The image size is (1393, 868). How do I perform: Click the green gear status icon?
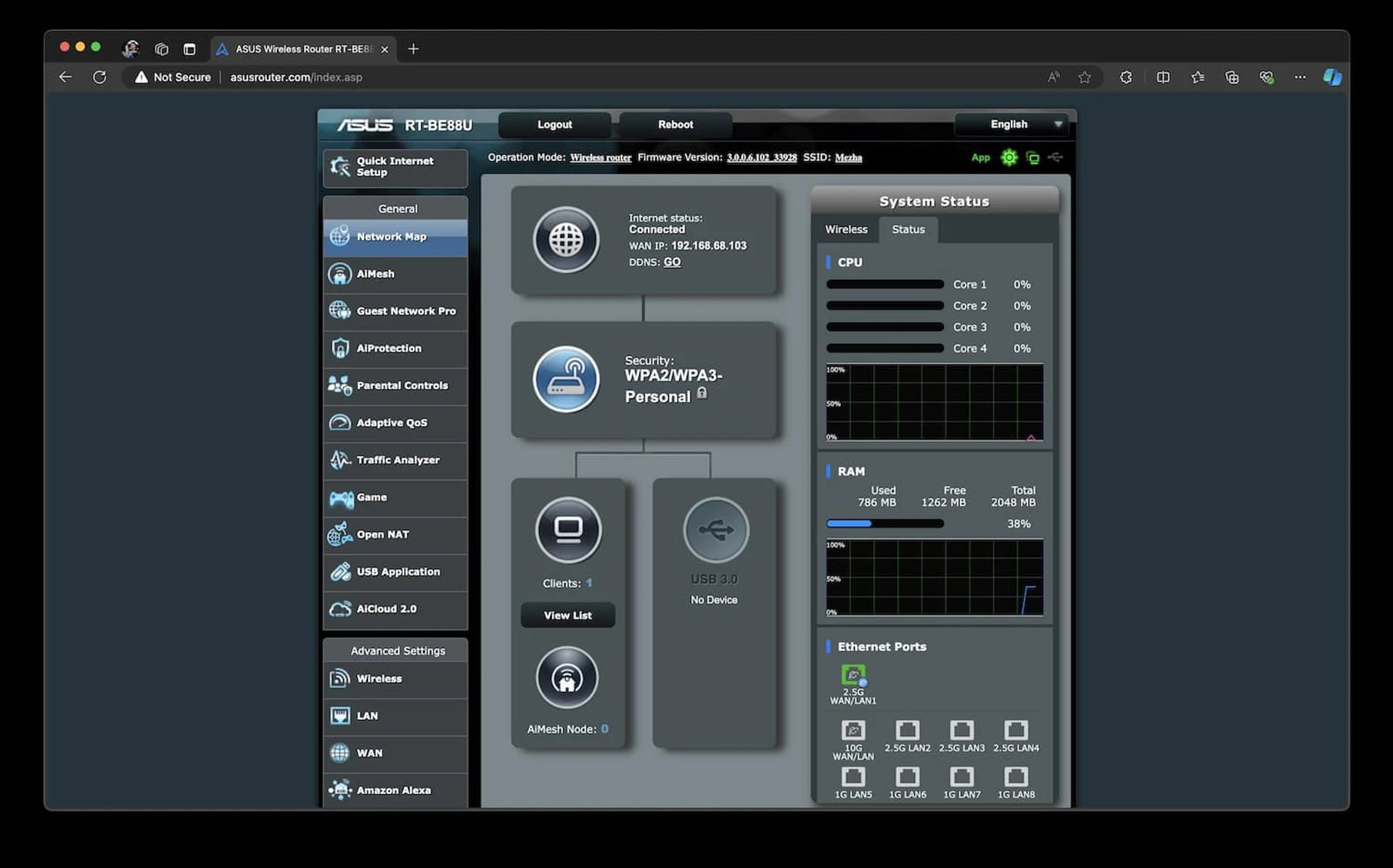pyautogui.click(x=1008, y=157)
